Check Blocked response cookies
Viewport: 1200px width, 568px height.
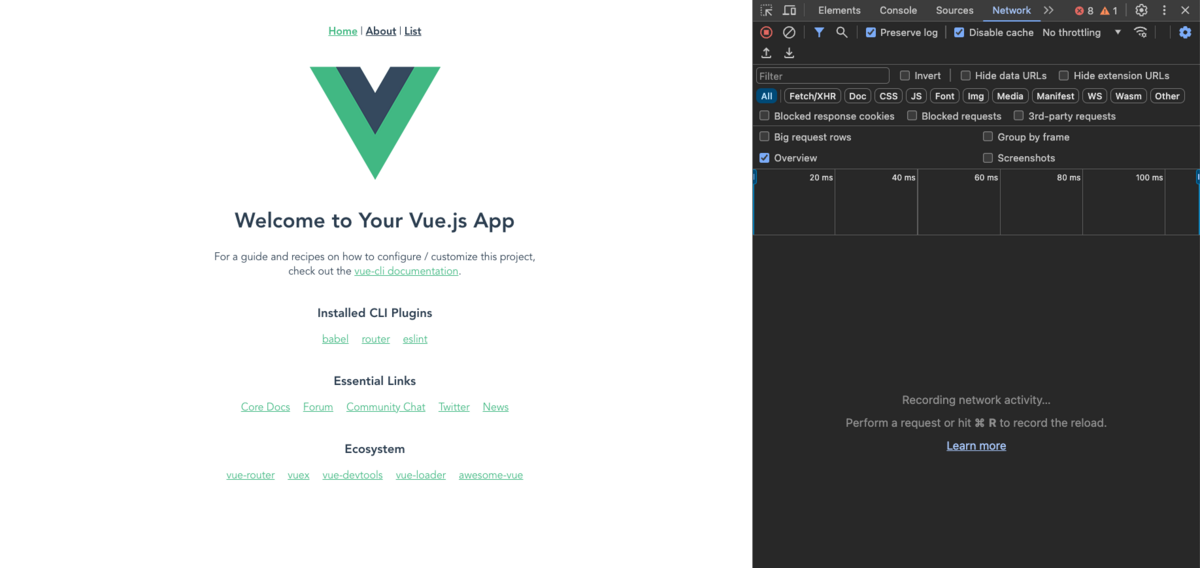tap(765, 116)
